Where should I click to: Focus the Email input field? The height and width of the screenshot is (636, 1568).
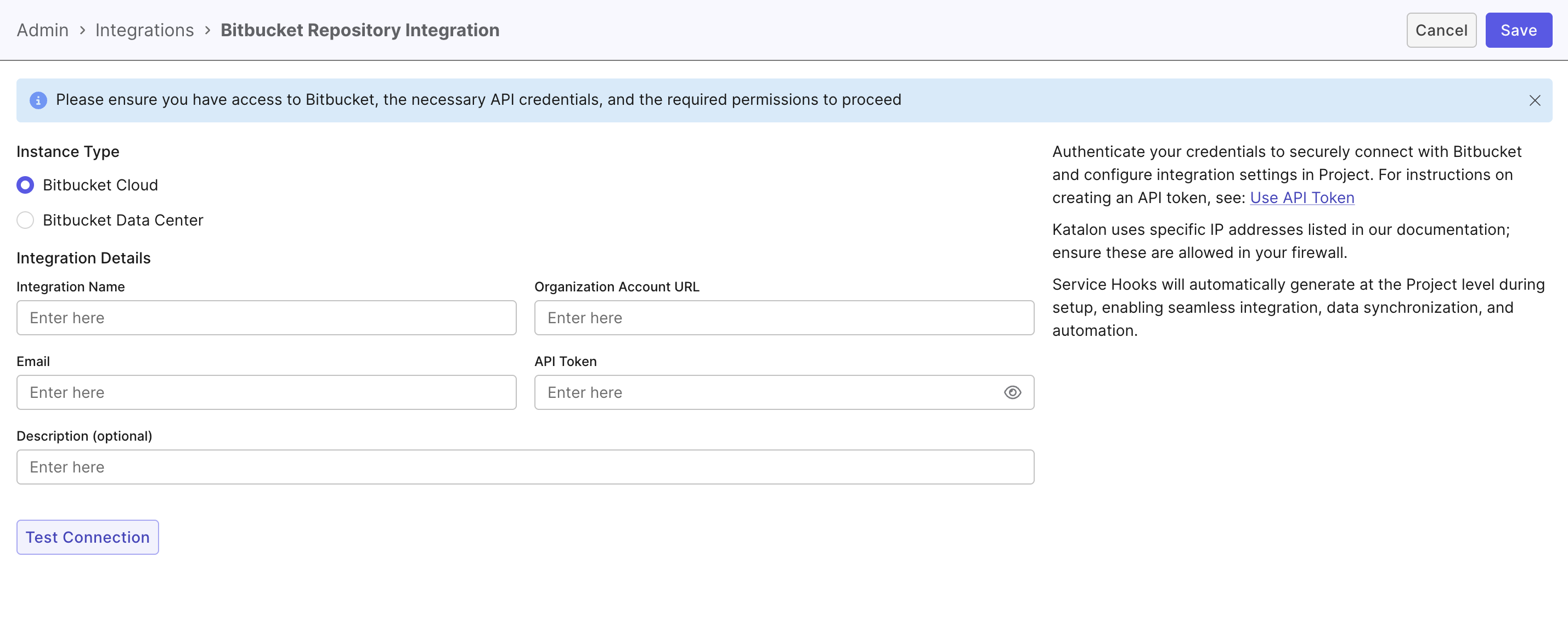(266, 392)
